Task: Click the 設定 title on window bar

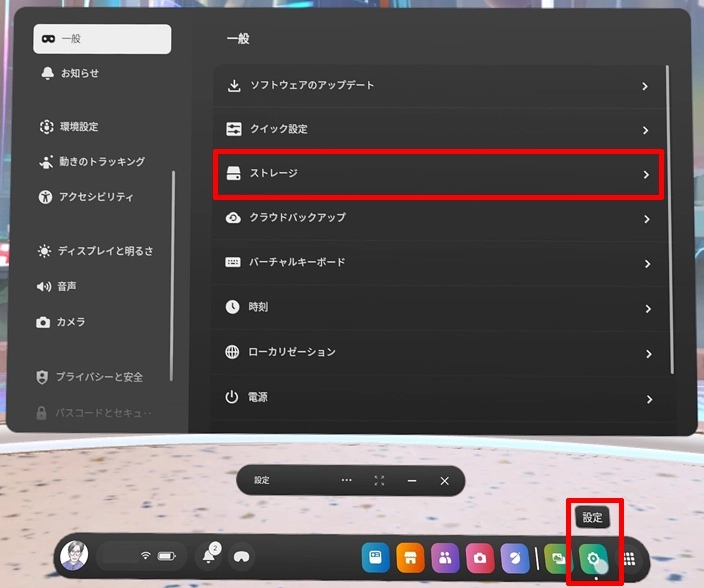Action: 262,480
